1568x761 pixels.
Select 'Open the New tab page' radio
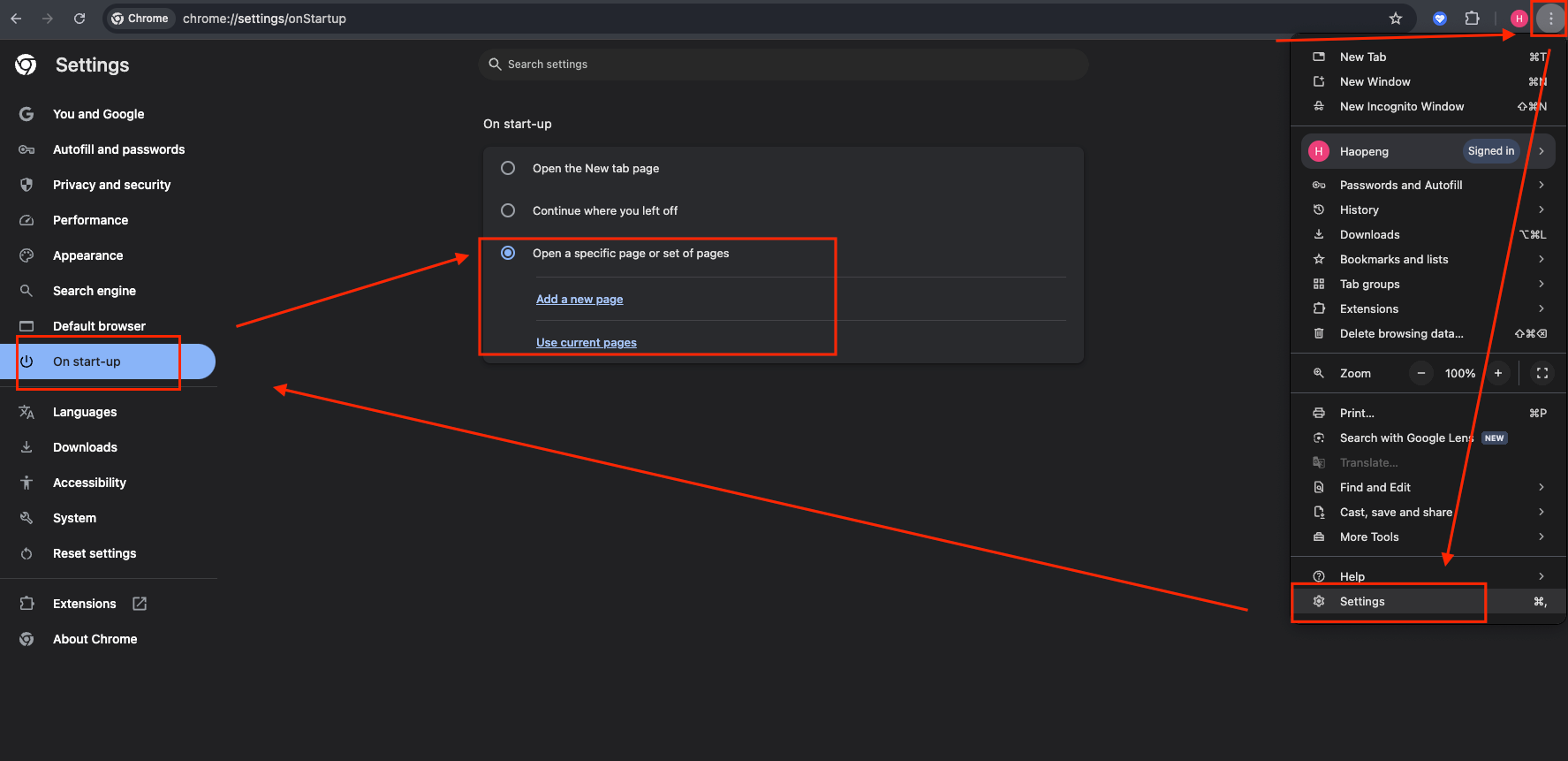tap(508, 168)
